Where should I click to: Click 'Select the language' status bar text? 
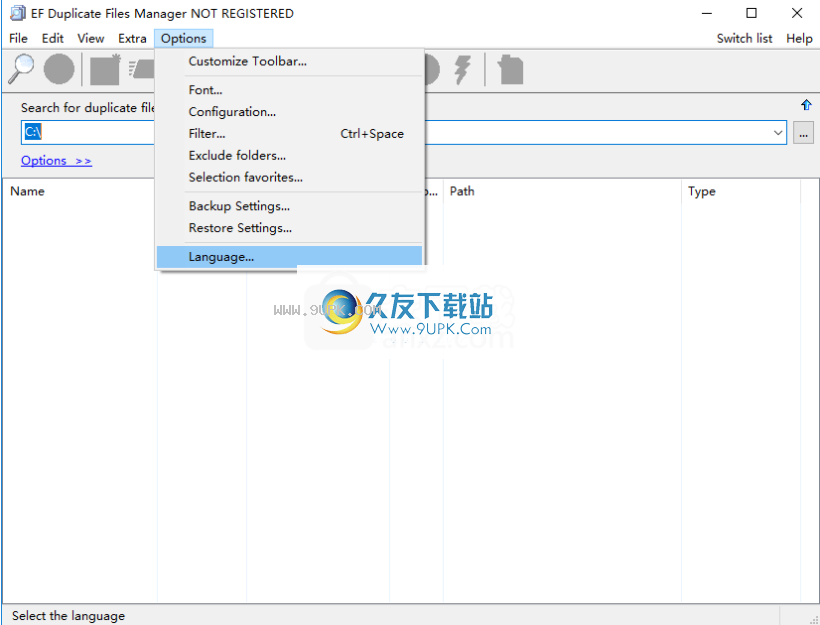pyautogui.click(x=69, y=616)
